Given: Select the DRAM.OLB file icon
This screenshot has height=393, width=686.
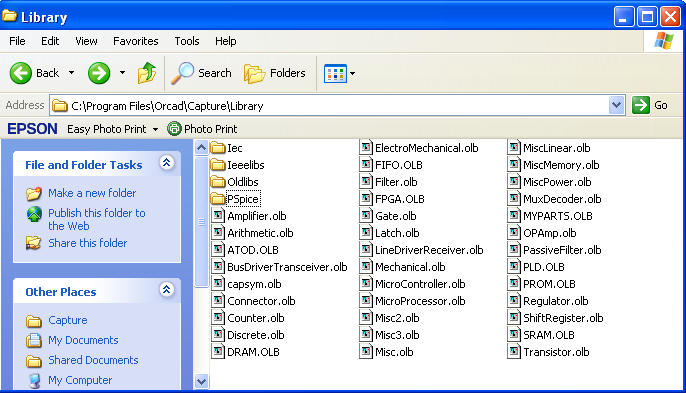Looking at the screenshot, I should [x=217, y=352].
